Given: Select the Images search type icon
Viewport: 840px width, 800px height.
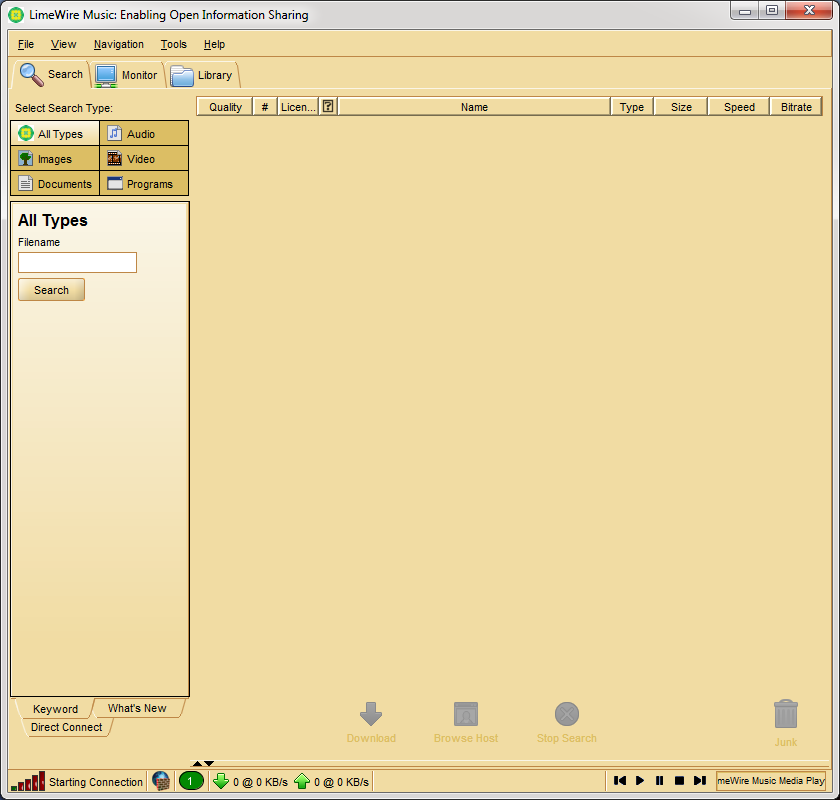Looking at the screenshot, I should pos(24,158).
